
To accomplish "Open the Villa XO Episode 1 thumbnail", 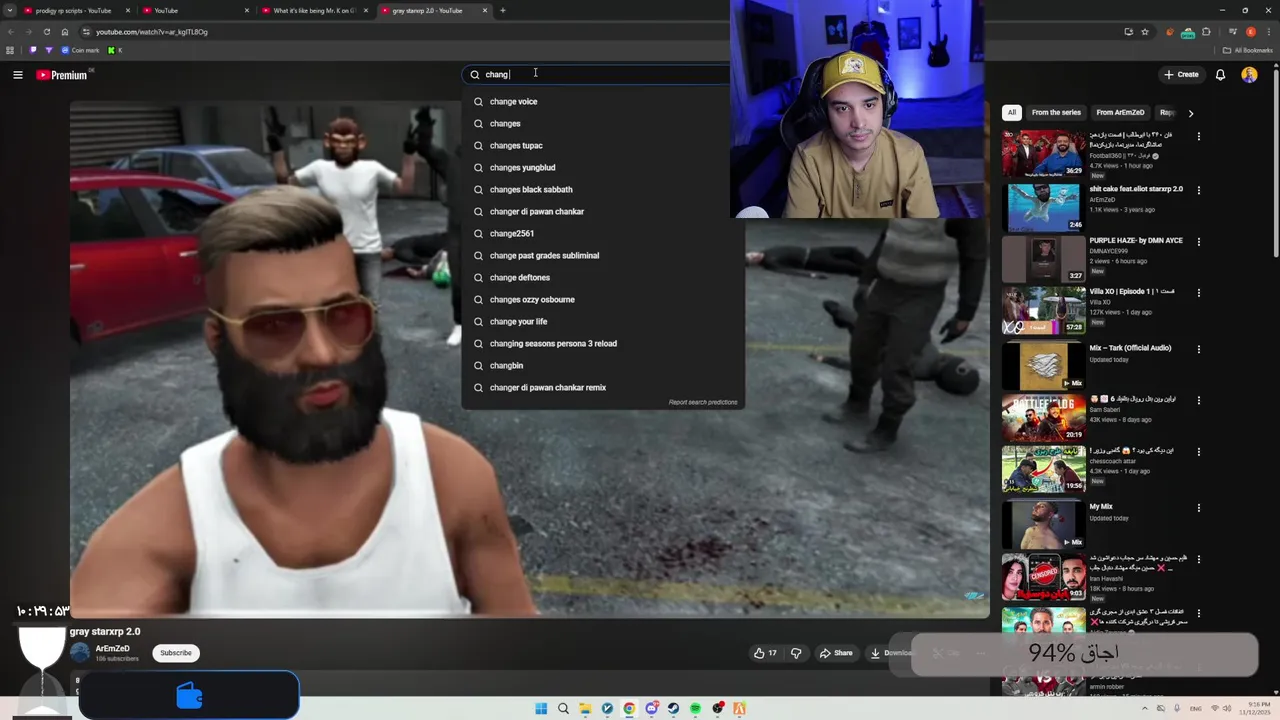I will [1043, 310].
